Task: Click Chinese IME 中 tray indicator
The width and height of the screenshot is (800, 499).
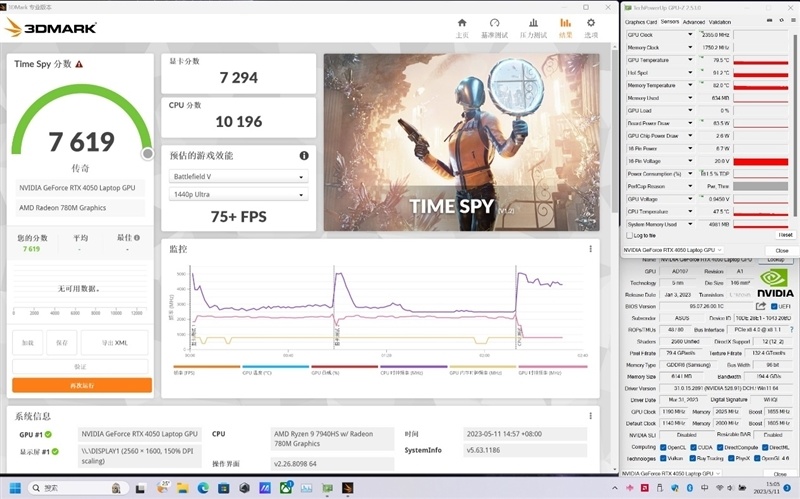Action: [705, 488]
